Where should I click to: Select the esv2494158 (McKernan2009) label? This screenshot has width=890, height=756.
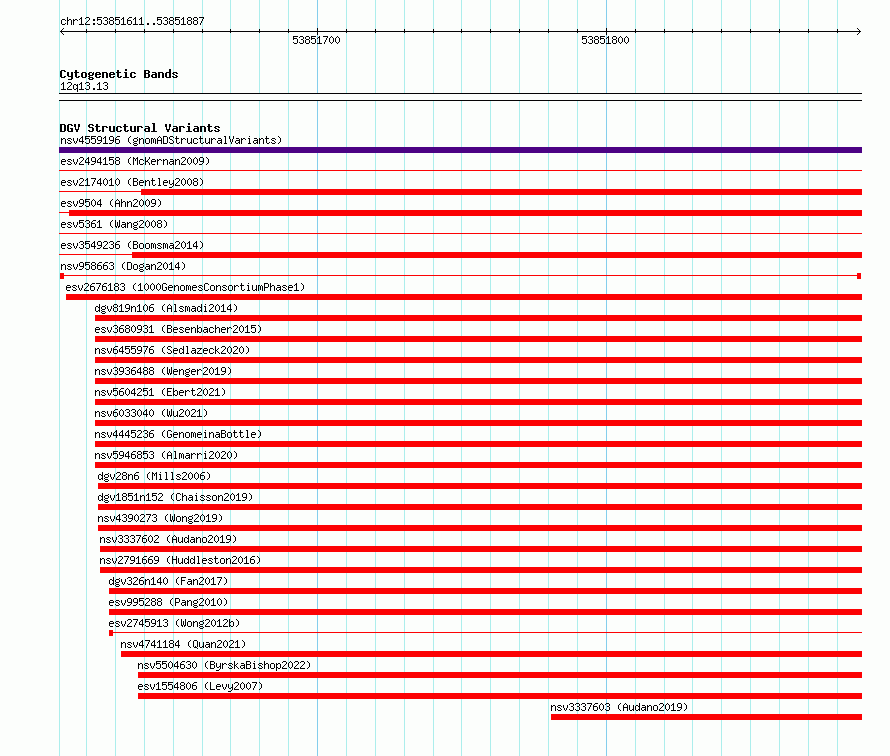click(135, 161)
